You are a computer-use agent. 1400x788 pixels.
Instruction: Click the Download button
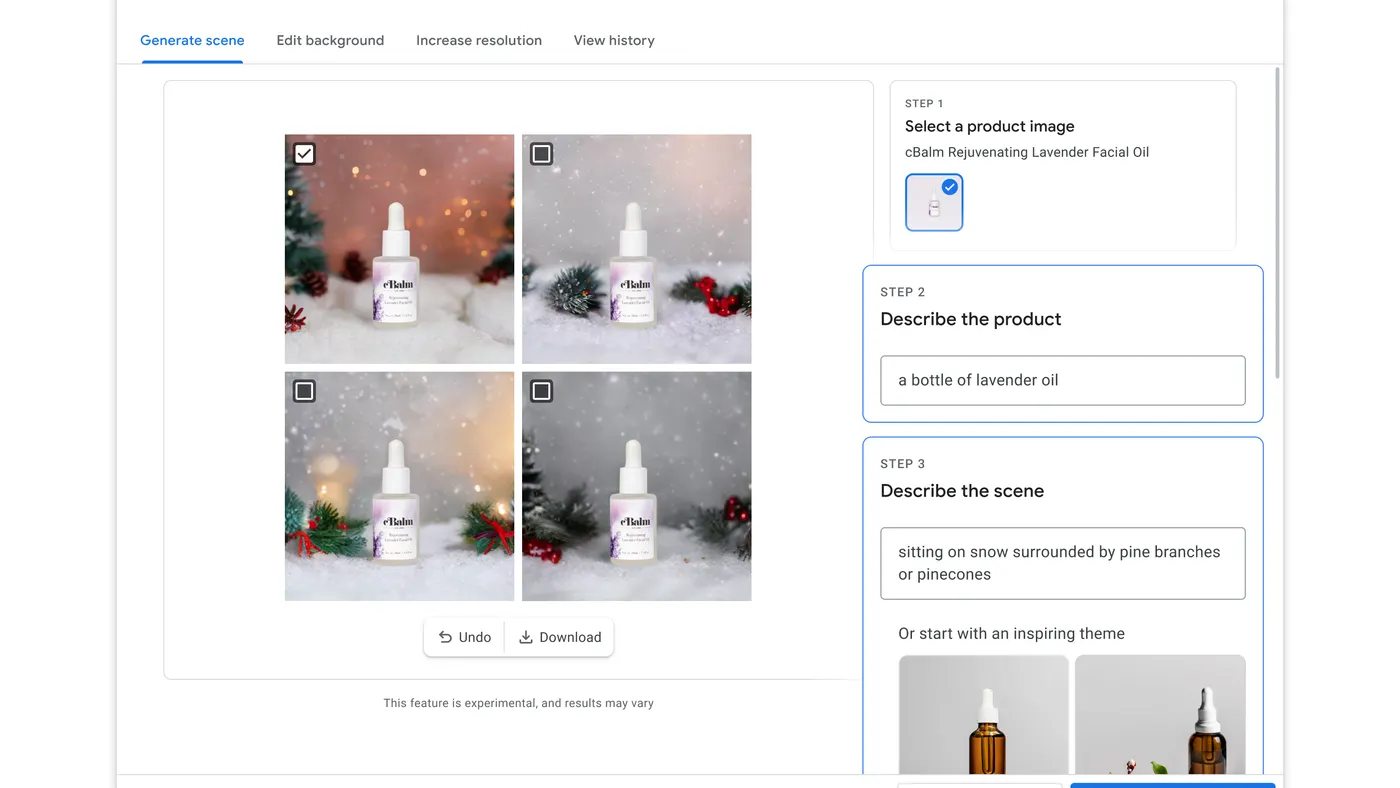click(559, 637)
